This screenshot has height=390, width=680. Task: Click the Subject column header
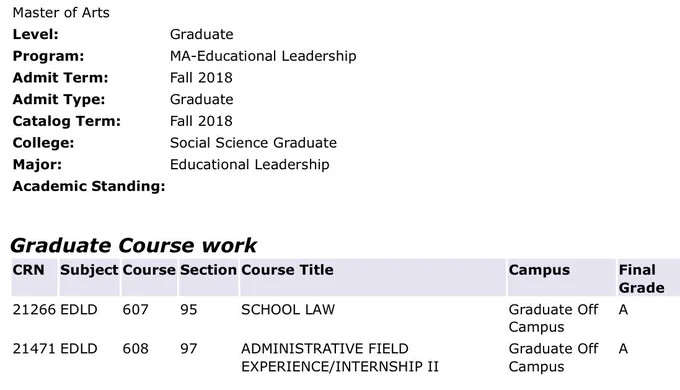point(89,270)
